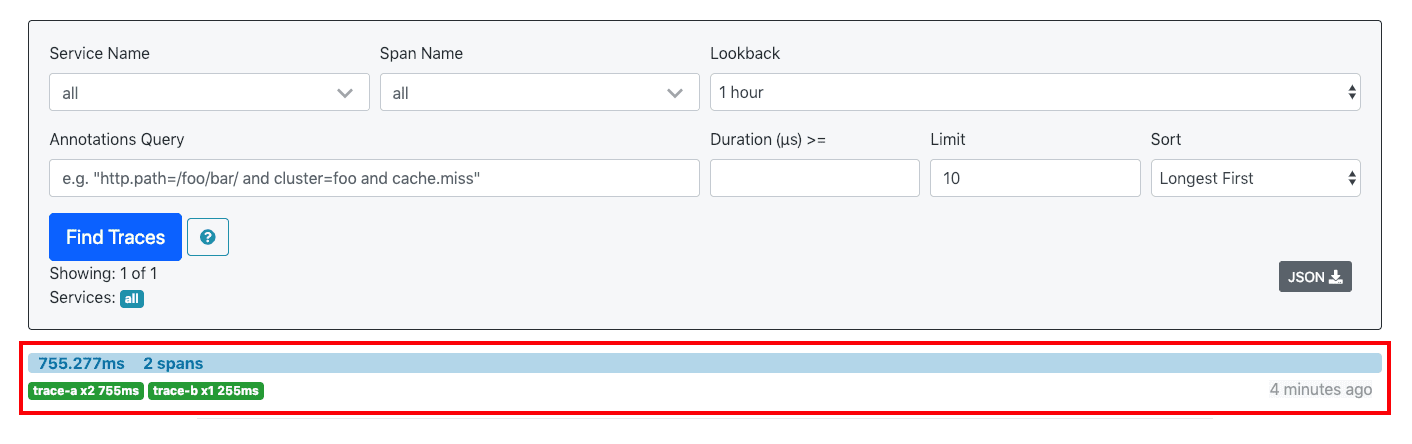This screenshot has width=1412, height=444.
Task: Change the Sort order from Longest First
Action: [x=1255, y=178]
